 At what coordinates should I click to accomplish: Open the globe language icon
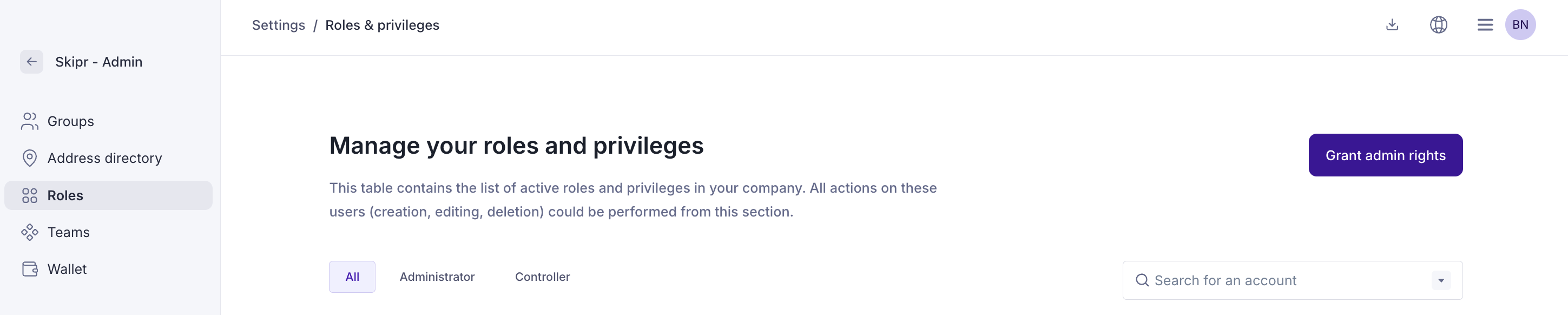pos(1438,24)
